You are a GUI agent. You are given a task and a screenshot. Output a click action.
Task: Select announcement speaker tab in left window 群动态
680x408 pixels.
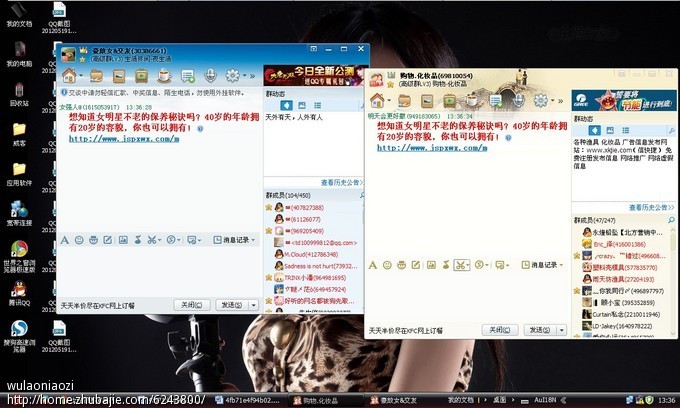(286, 105)
